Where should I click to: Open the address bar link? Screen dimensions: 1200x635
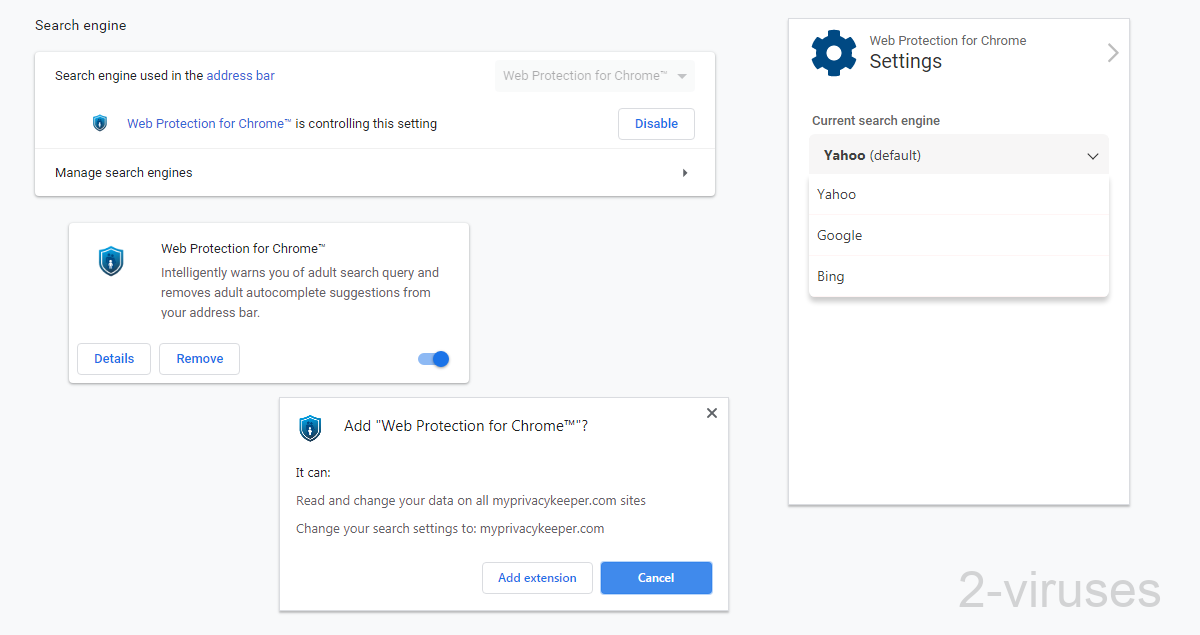[240, 75]
